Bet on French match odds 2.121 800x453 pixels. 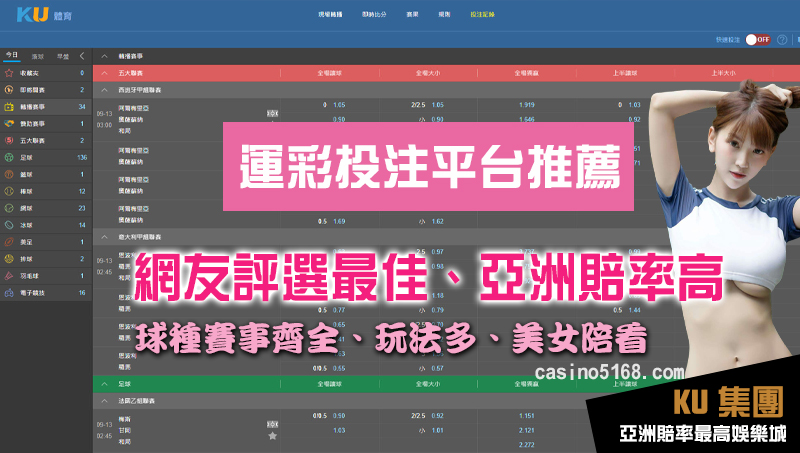click(x=527, y=431)
